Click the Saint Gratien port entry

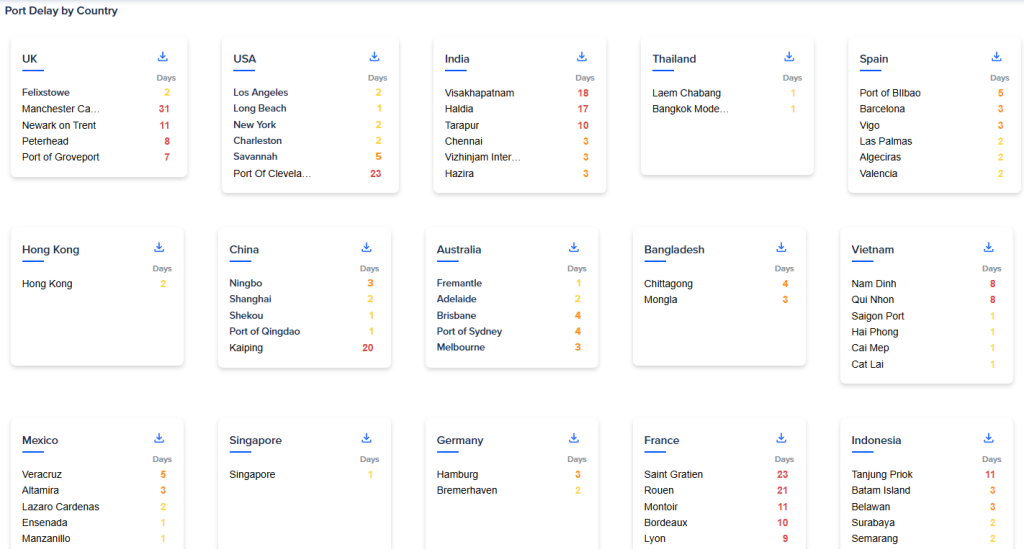pos(673,474)
